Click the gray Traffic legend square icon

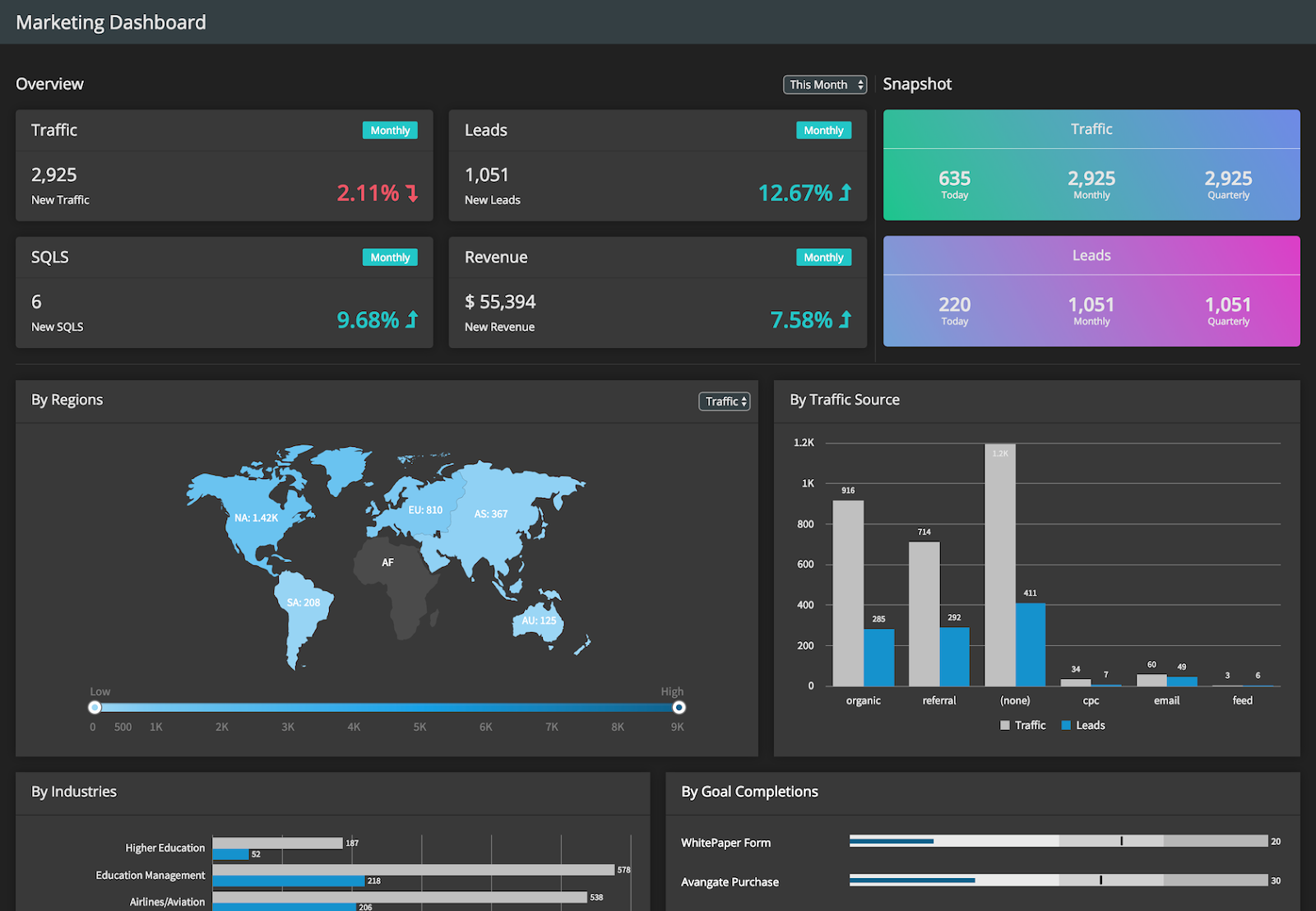pyautogui.click(x=1004, y=724)
